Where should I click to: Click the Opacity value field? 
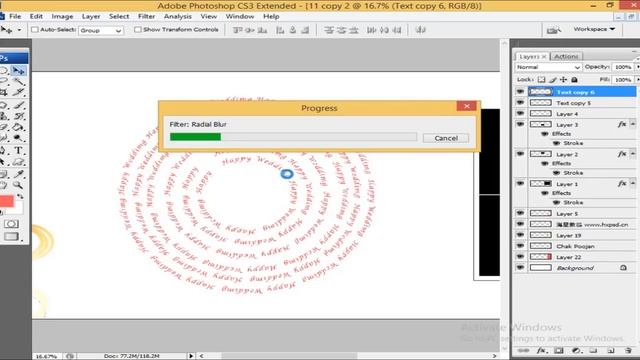point(623,67)
